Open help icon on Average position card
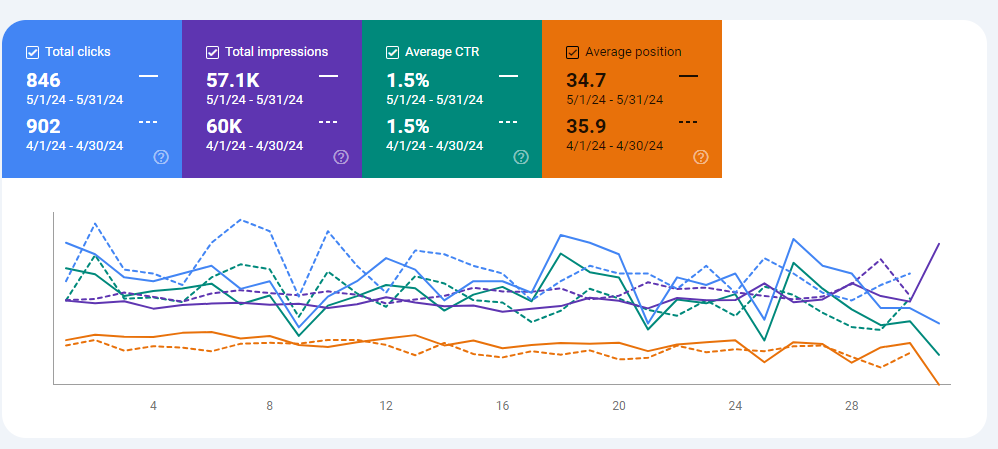This screenshot has height=449, width=998. [701, 157]
